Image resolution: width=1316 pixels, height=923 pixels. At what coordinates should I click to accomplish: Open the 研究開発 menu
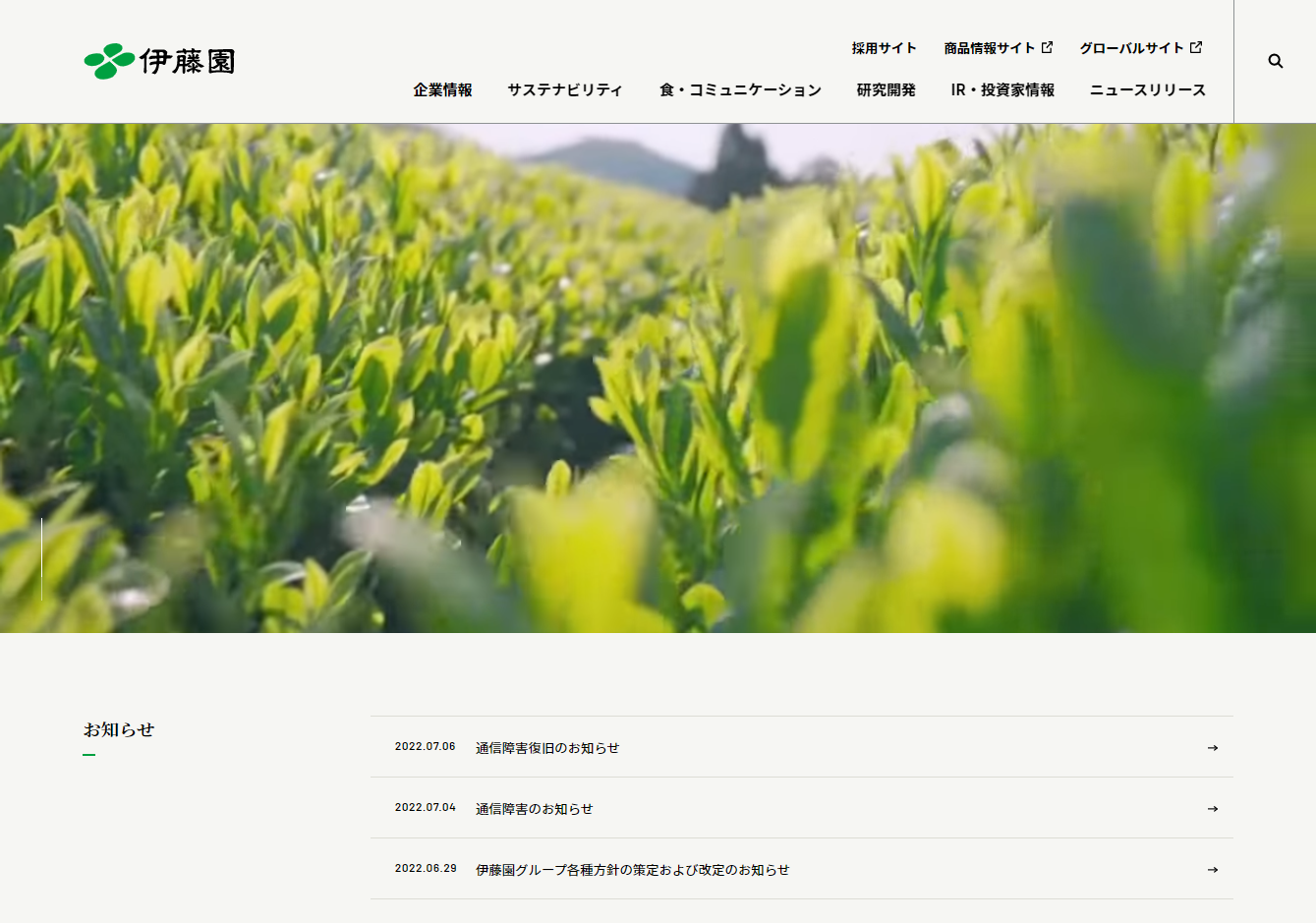pos(884,89)
